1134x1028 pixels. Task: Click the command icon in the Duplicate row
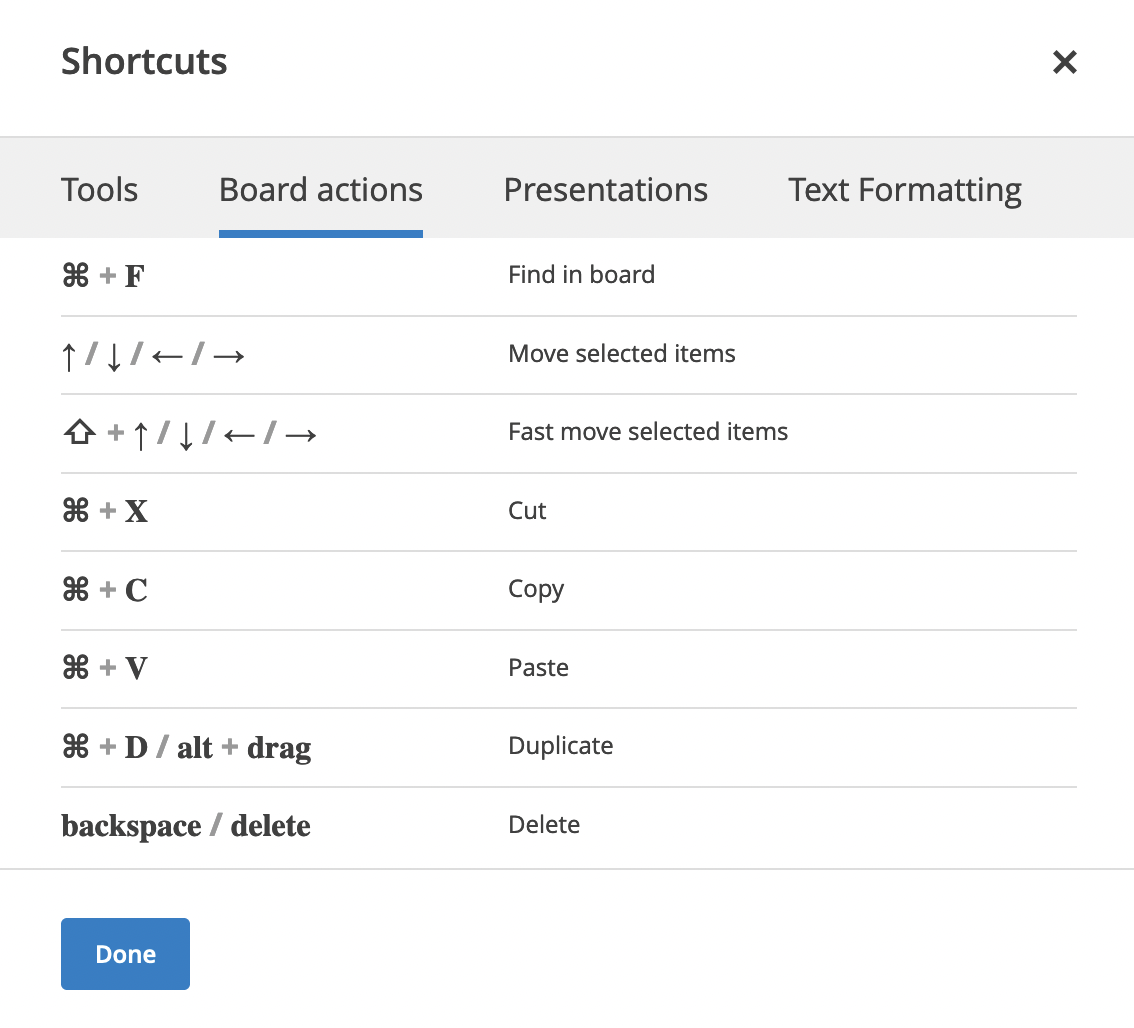(x=75, y=747)
